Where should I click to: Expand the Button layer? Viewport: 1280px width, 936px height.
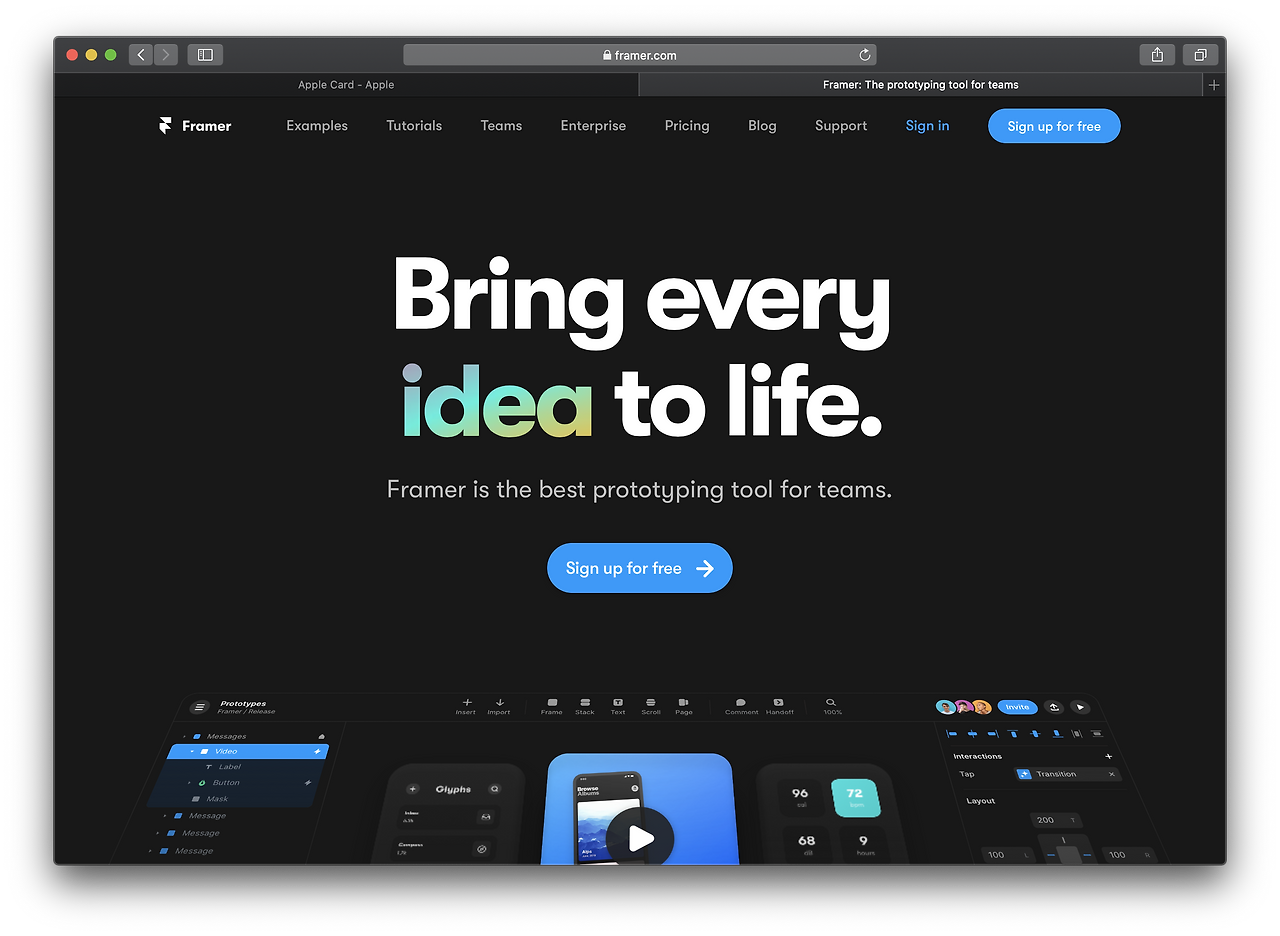click(x=189, y=783)
